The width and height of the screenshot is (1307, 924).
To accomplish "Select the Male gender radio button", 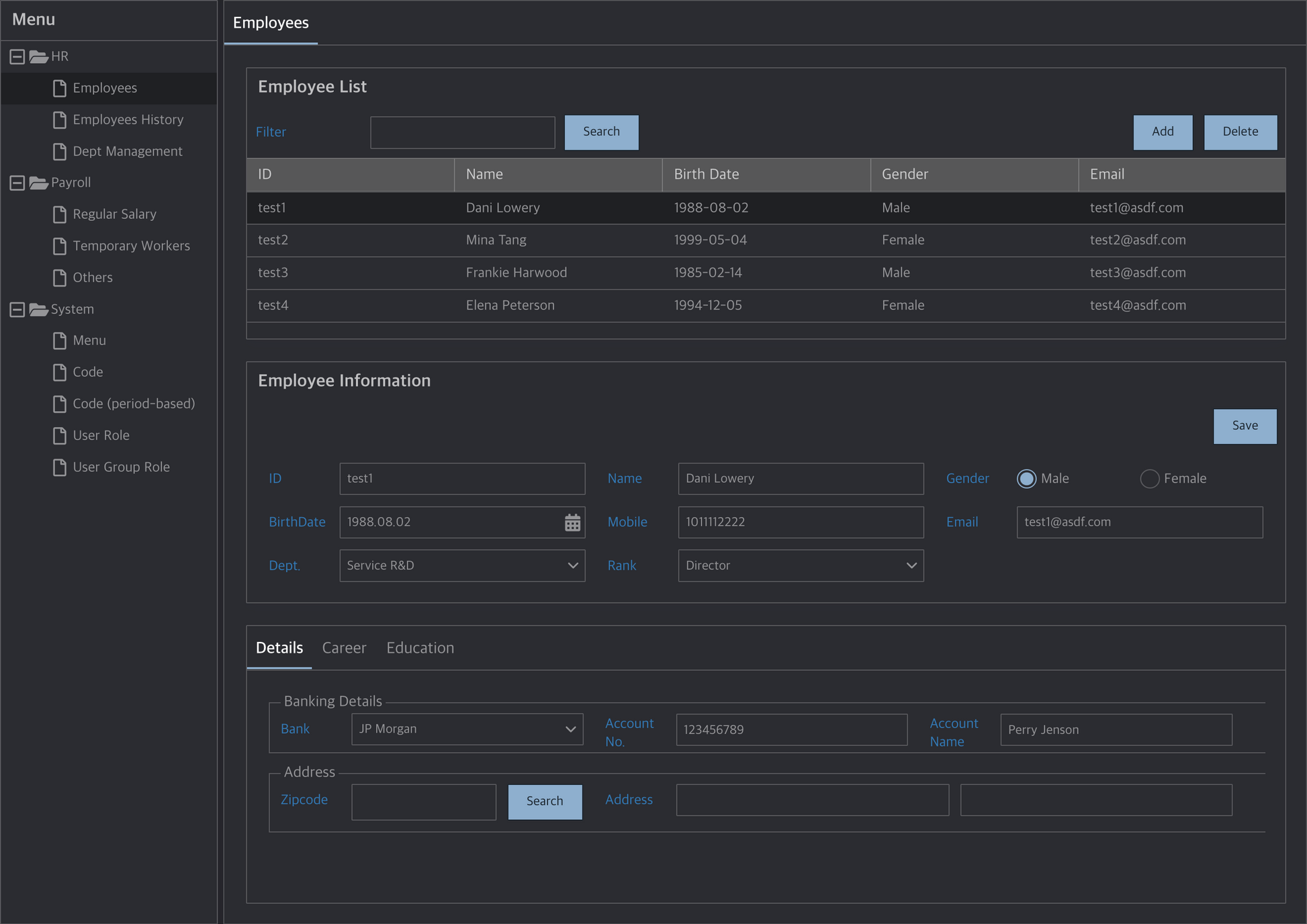I will tap(1026, 478).
